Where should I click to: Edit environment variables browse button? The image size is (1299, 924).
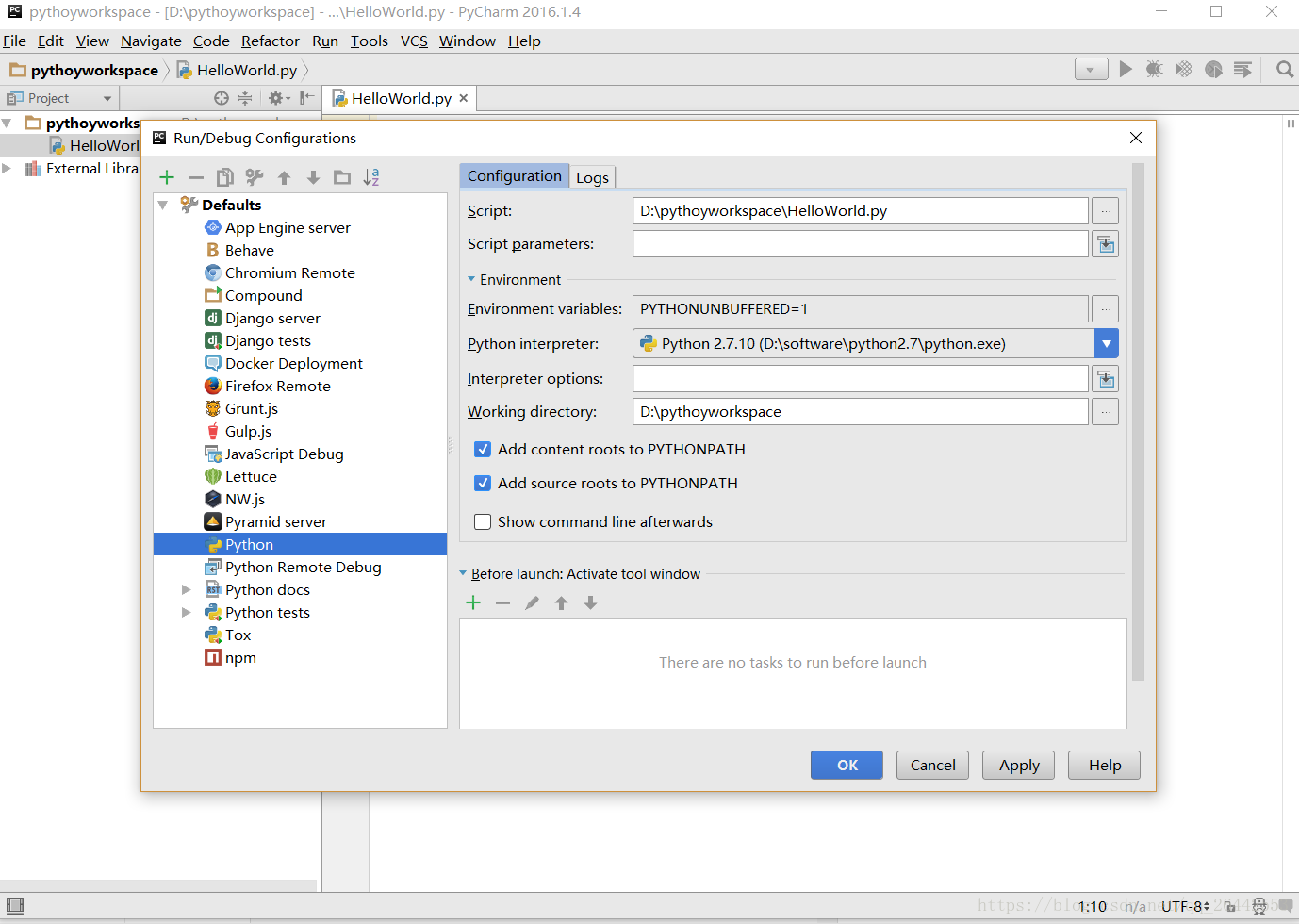pos(1105,309)
